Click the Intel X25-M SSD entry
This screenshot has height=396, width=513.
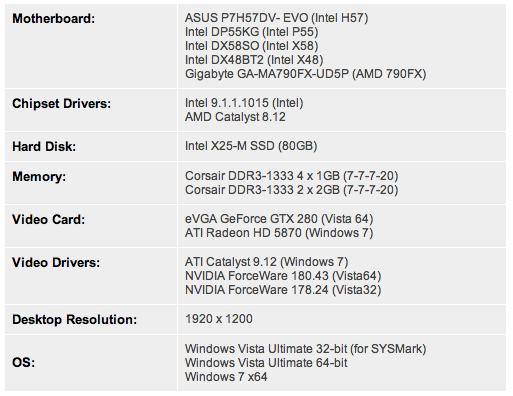coord(251,146)
